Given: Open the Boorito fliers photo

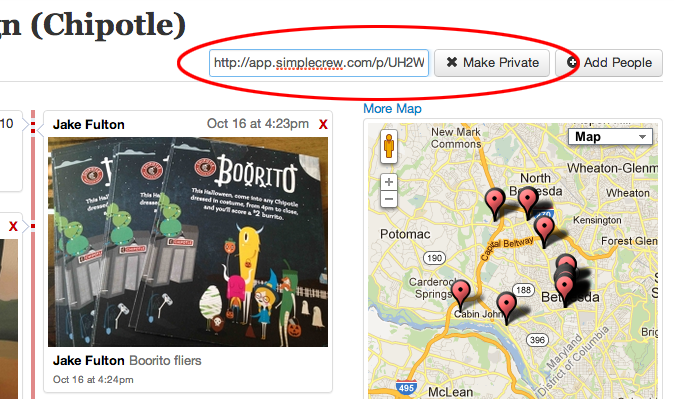Looking at the screenshot, I should click(x=188, y=242).
